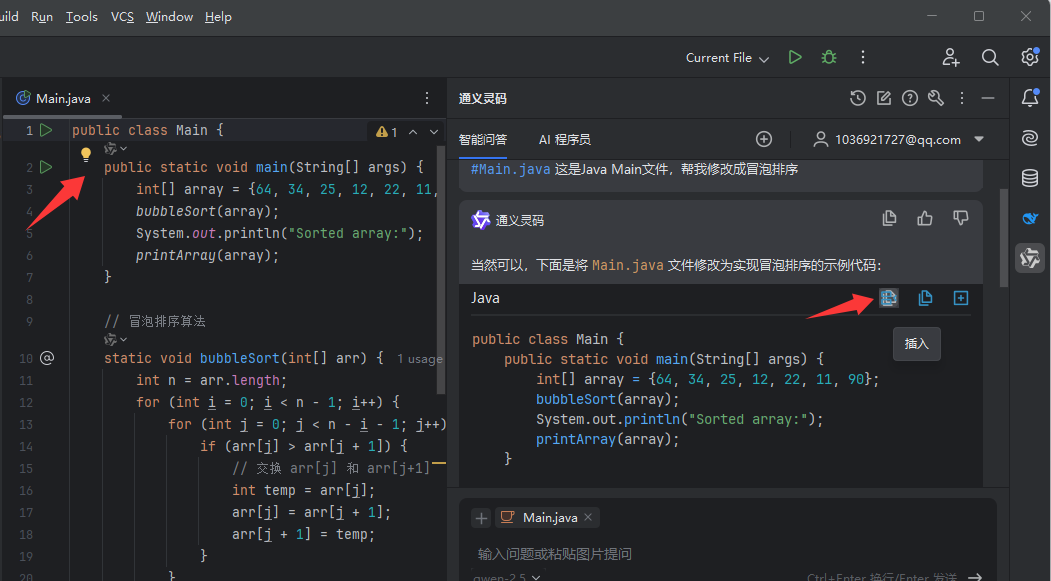Run main method from the line 2 gutter icon
1051x581 pixels.
coord(46,166)
